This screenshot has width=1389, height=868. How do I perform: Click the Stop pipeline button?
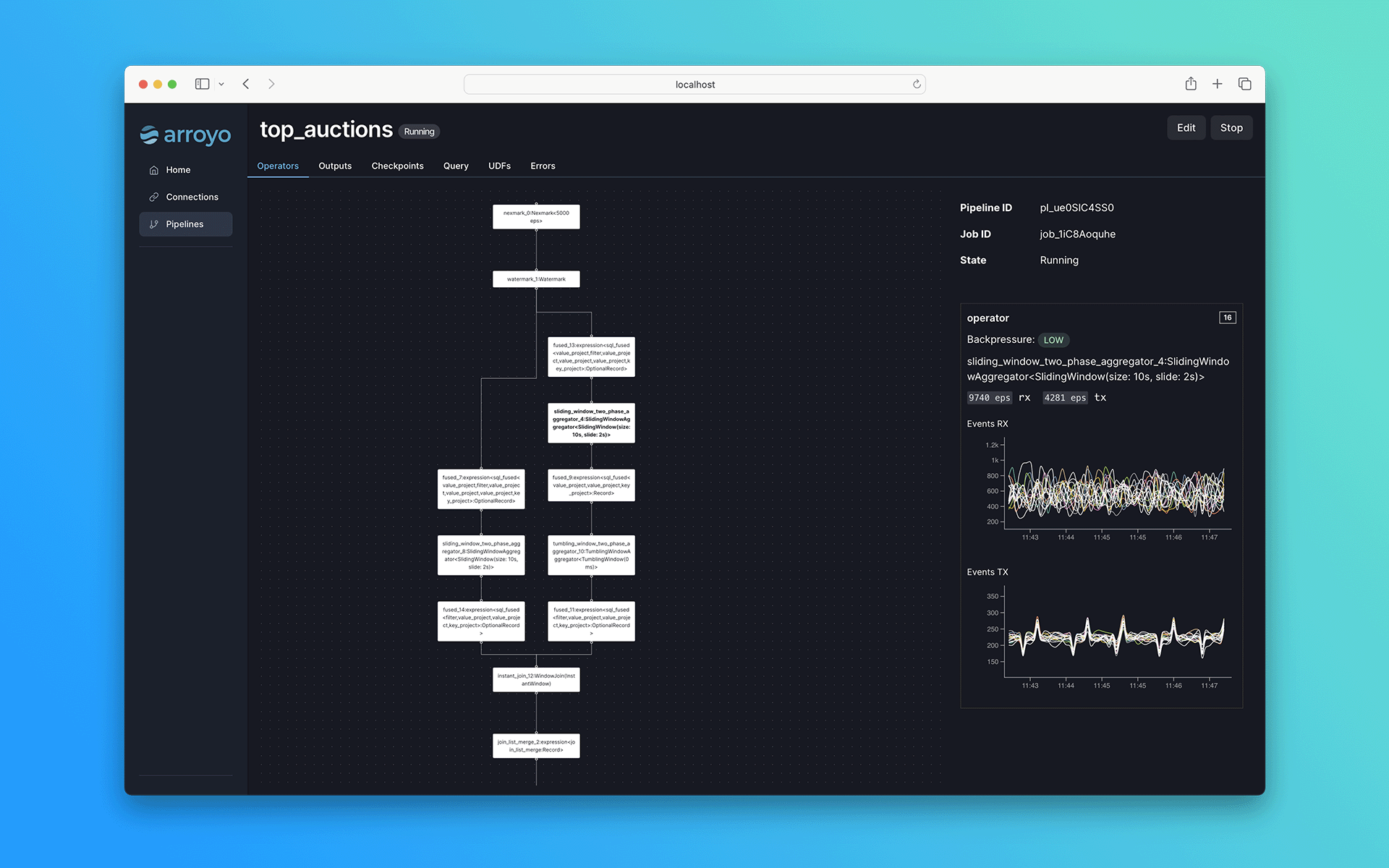point(1232,127)
